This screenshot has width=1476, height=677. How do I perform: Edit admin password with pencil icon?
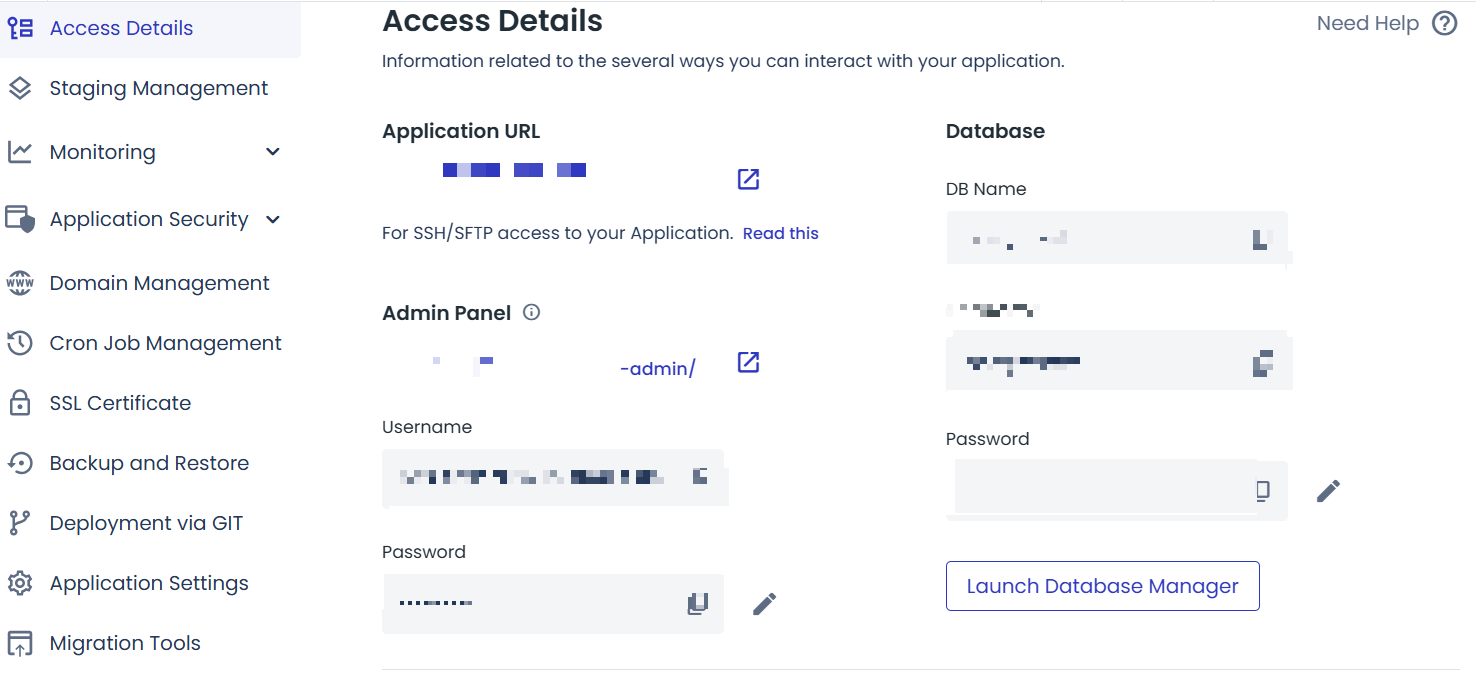pyautogui.click(x=764, y=603)
